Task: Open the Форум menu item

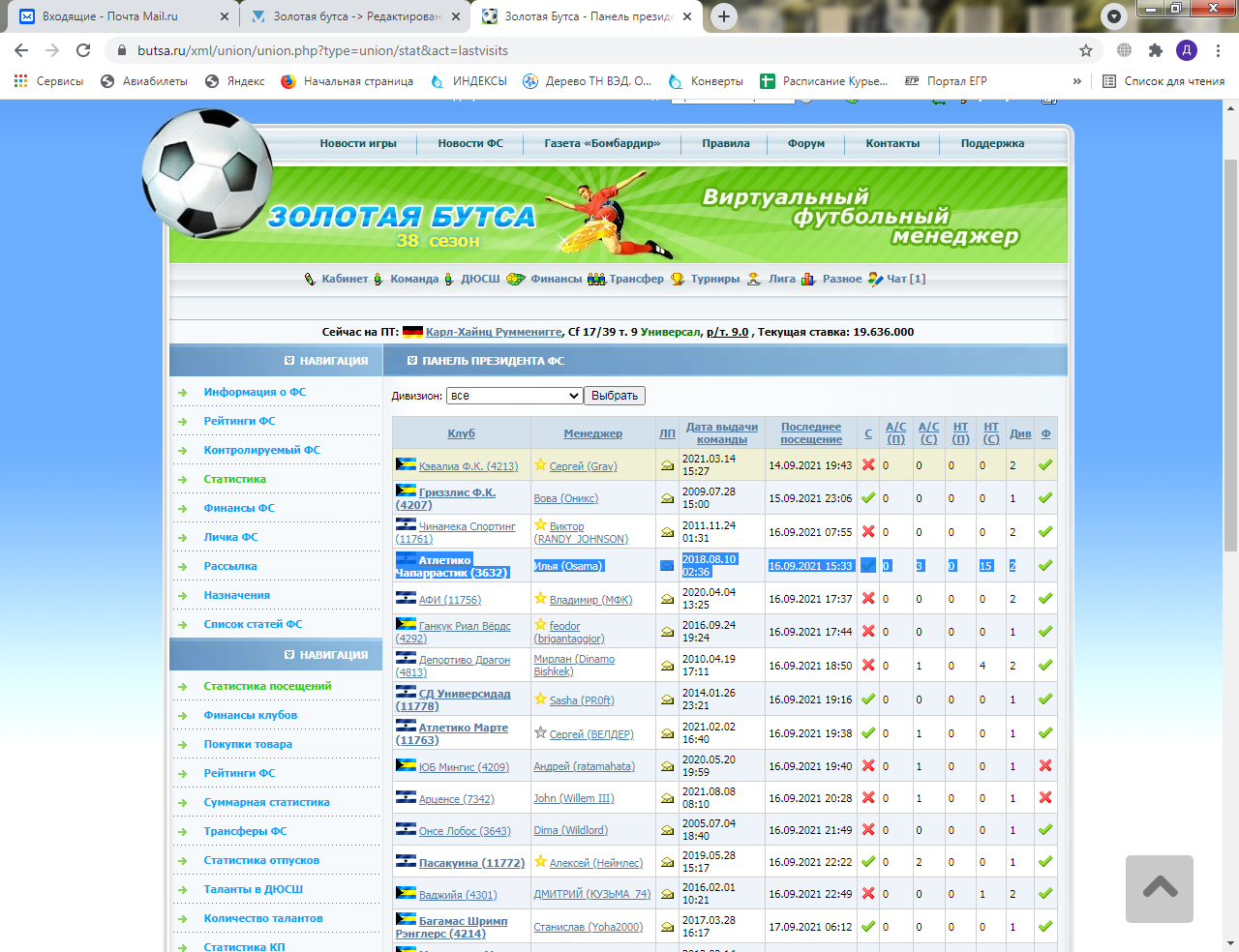Action: click(x=805, y=143)
